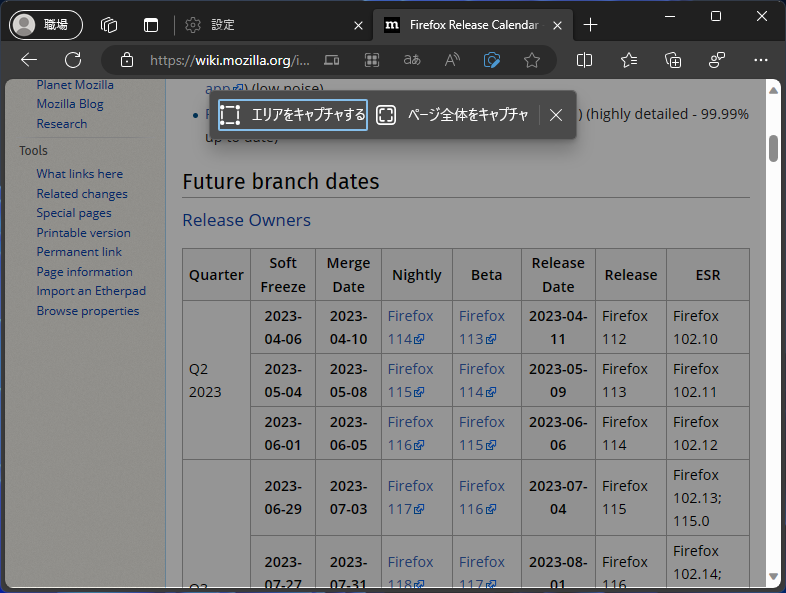Send this page to devices icon
Image resolution: width=786 pixels, height=593 pixels.
[x=331, y=60]
